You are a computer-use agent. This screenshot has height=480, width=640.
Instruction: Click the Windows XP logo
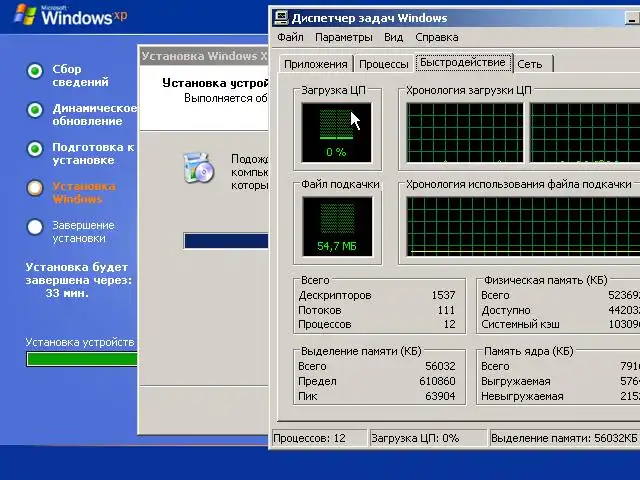[71, 16]
